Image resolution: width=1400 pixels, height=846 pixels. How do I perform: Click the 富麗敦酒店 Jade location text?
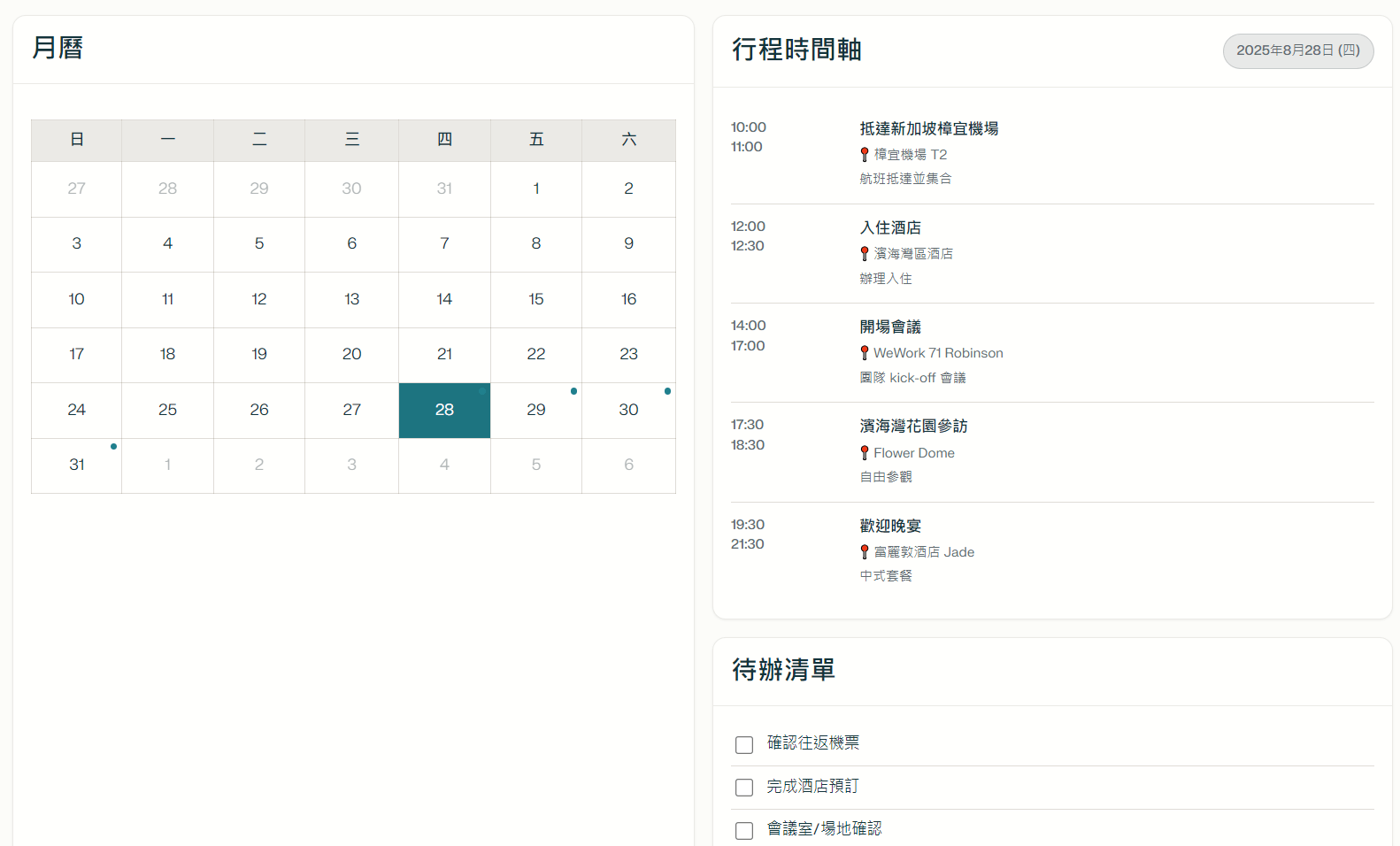924,552
